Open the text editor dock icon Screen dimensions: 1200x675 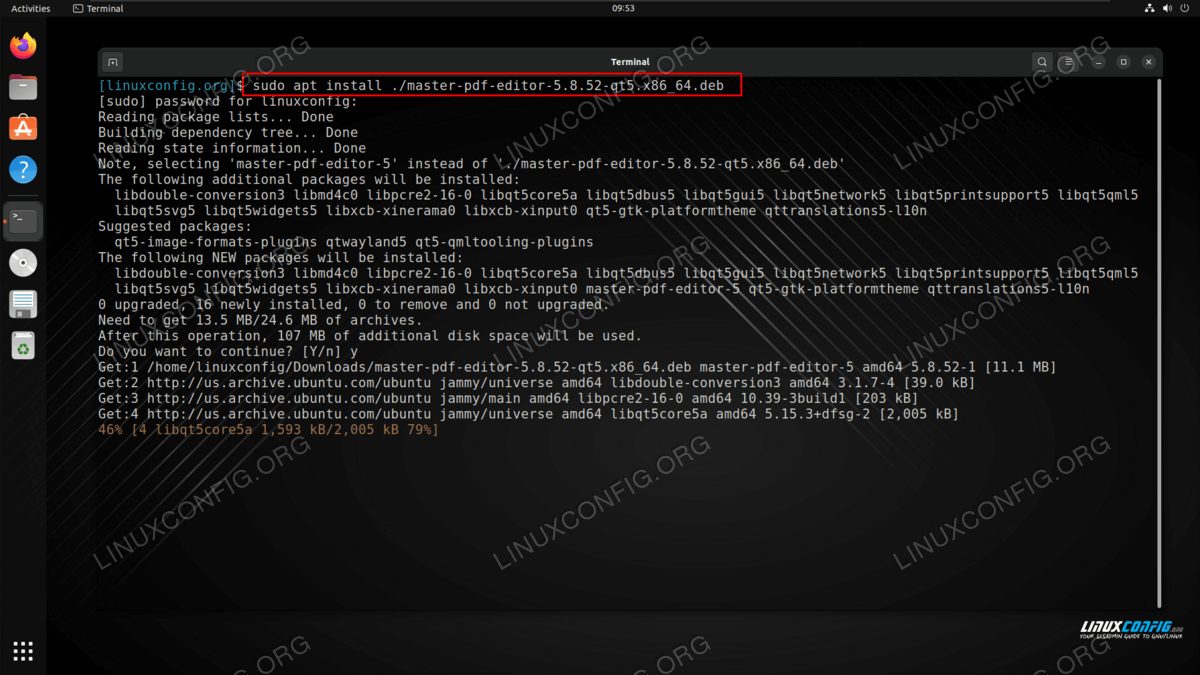pos(23,304)
